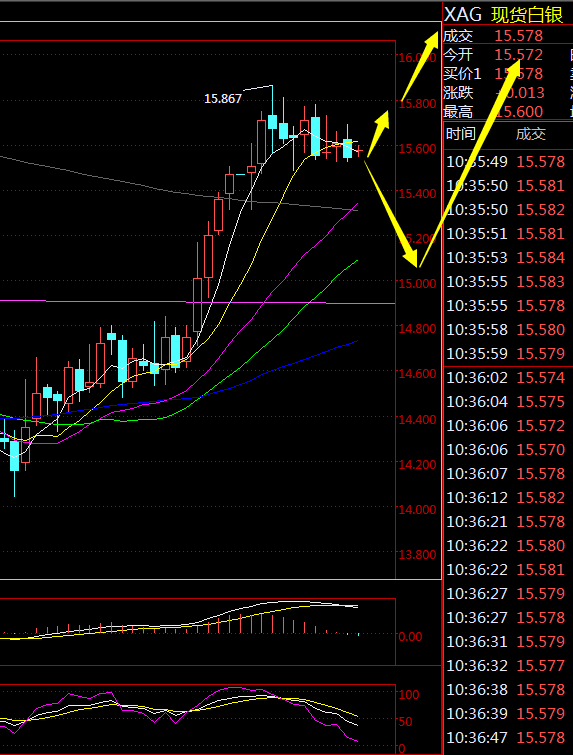Select the 10:35:50 tick priced 15.581
Image resolution: width=573 pixels, height=755 pixels.
tap(506, 186)
